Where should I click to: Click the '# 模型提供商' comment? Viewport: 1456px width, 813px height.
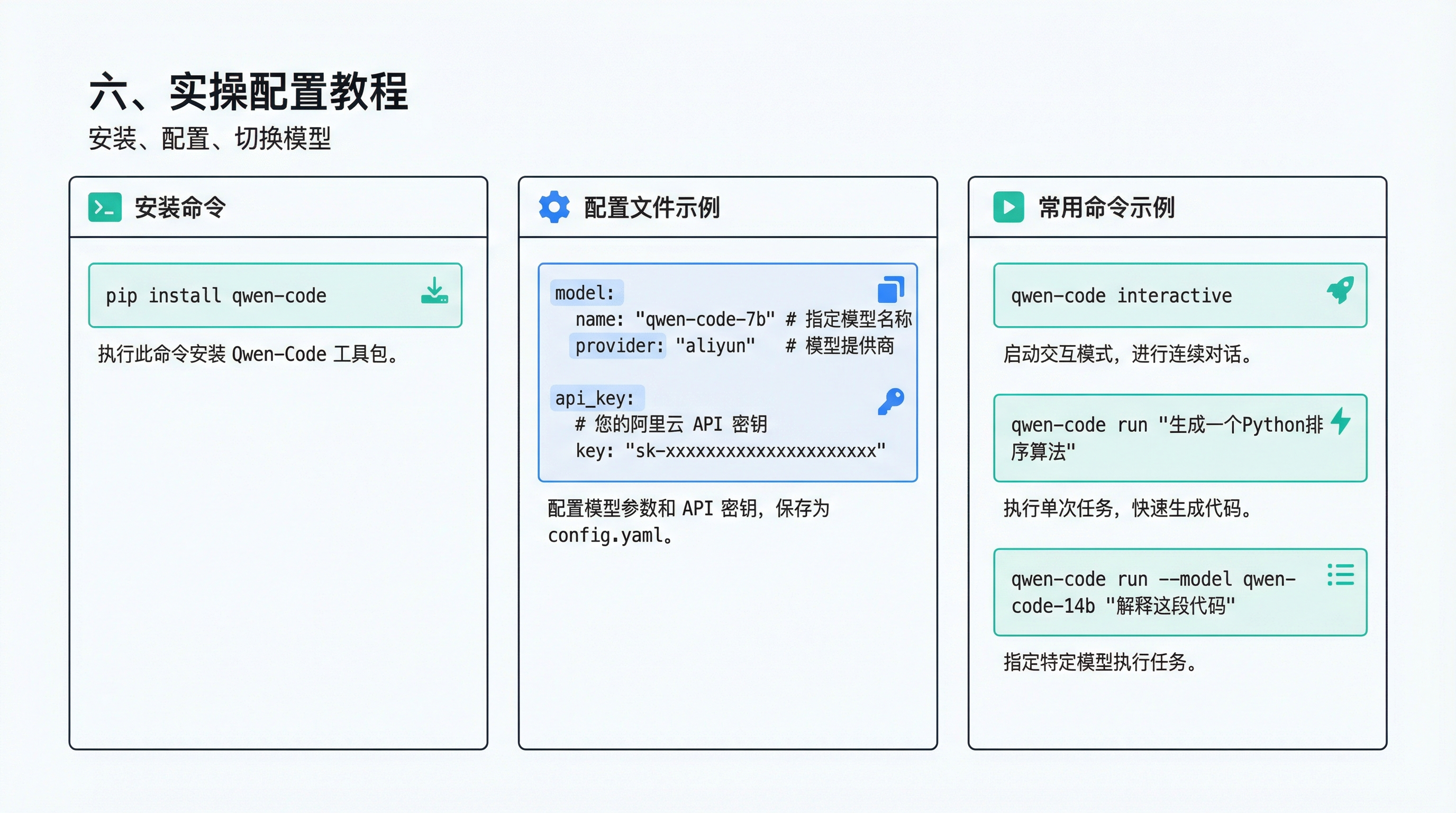click(x=840, y=346)
